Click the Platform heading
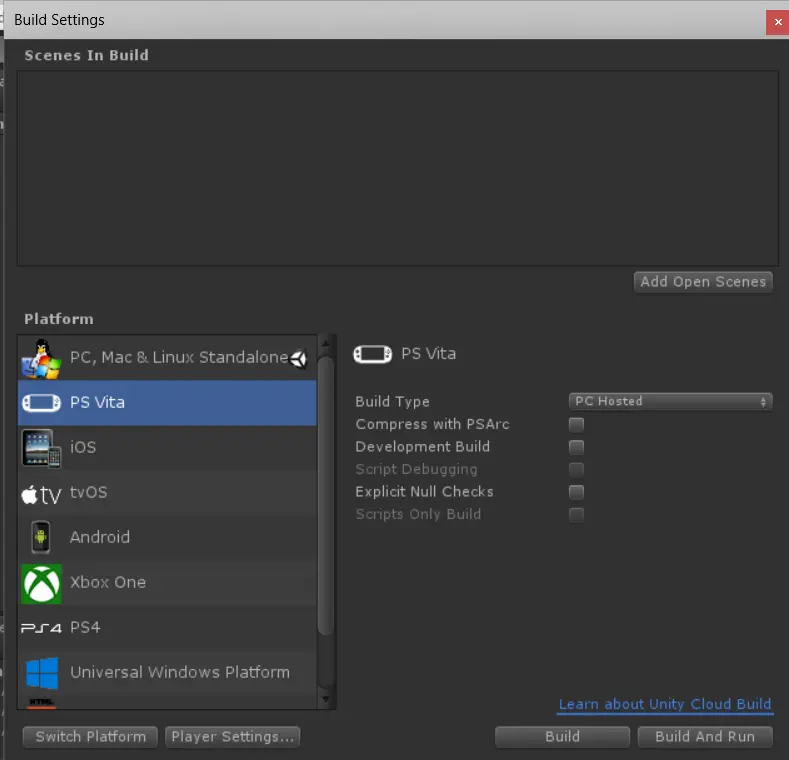This screenshot has height=760, width=789. pyautogui.click(x=59, y=319)
